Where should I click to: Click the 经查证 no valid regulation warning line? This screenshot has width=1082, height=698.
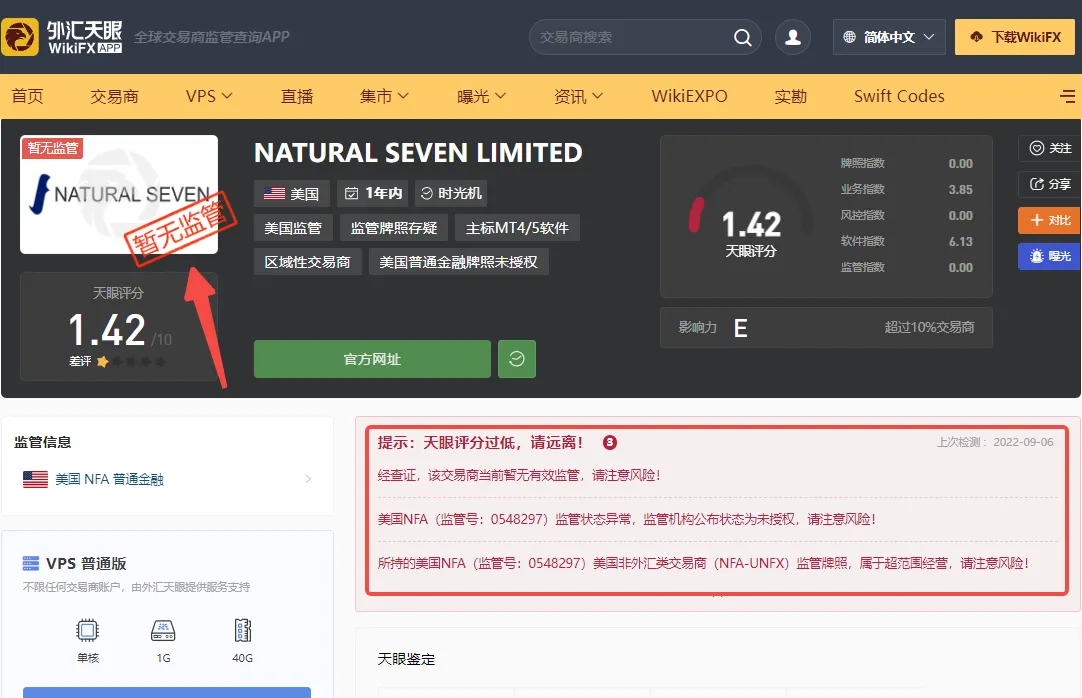519,475
